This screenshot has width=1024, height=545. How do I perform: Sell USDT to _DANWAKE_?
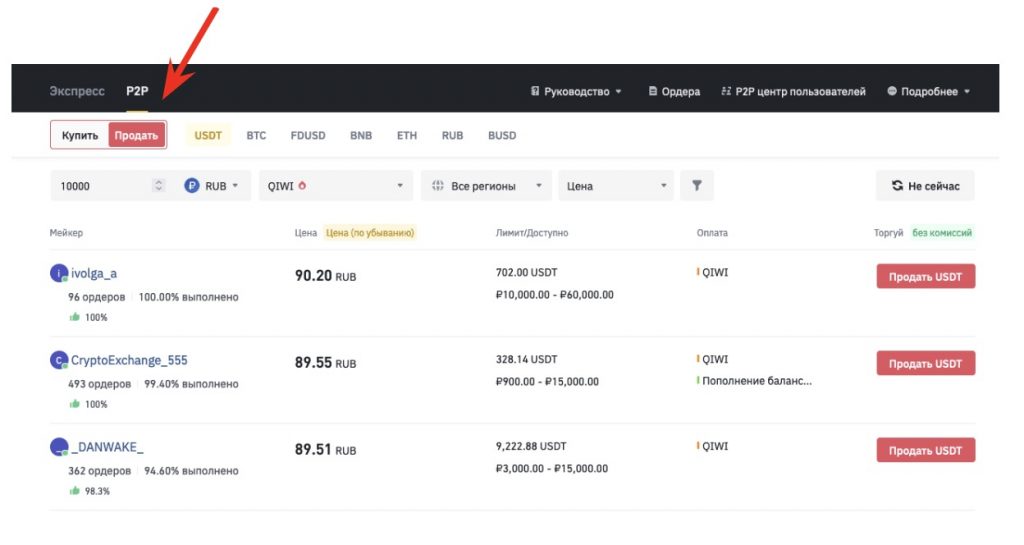(x=925, y=450)
